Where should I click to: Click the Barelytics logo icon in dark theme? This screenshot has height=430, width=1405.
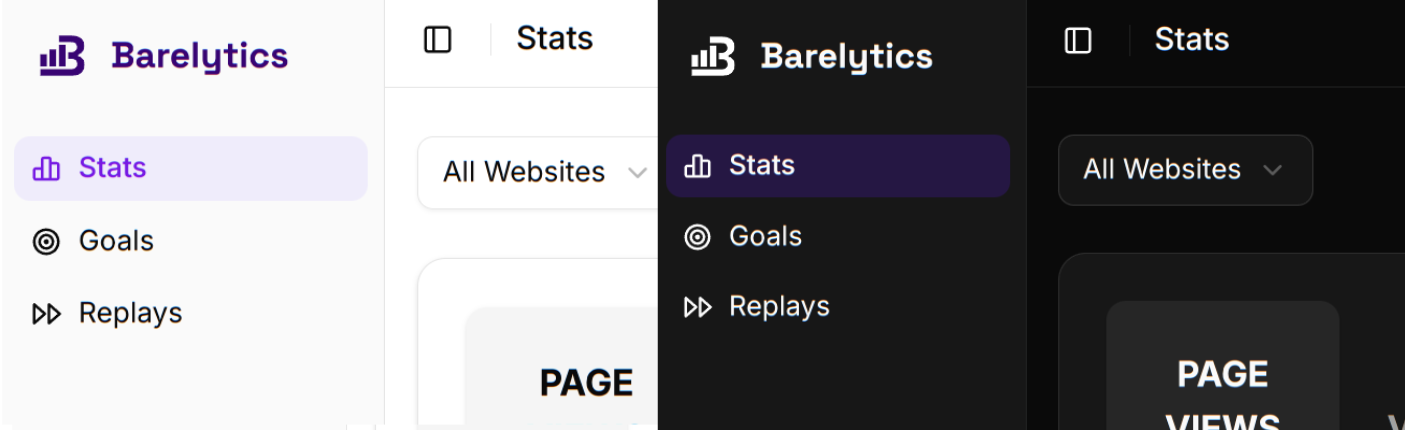pos(712,57)
